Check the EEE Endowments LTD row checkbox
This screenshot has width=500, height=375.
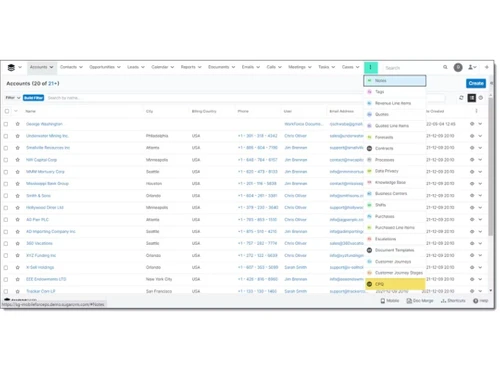tap(6, 279)
